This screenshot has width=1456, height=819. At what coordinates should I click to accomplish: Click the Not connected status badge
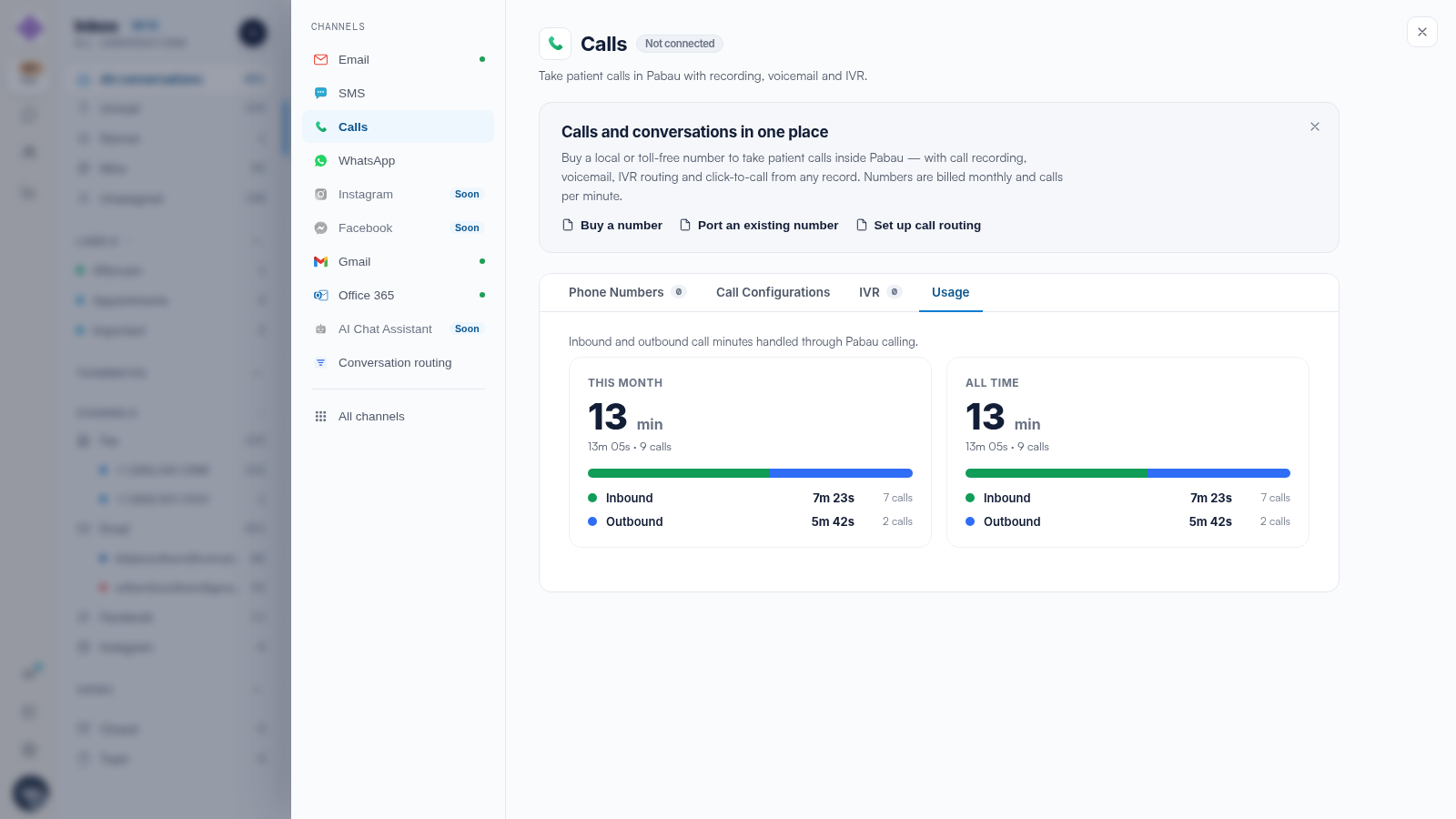tap(680, 44)
